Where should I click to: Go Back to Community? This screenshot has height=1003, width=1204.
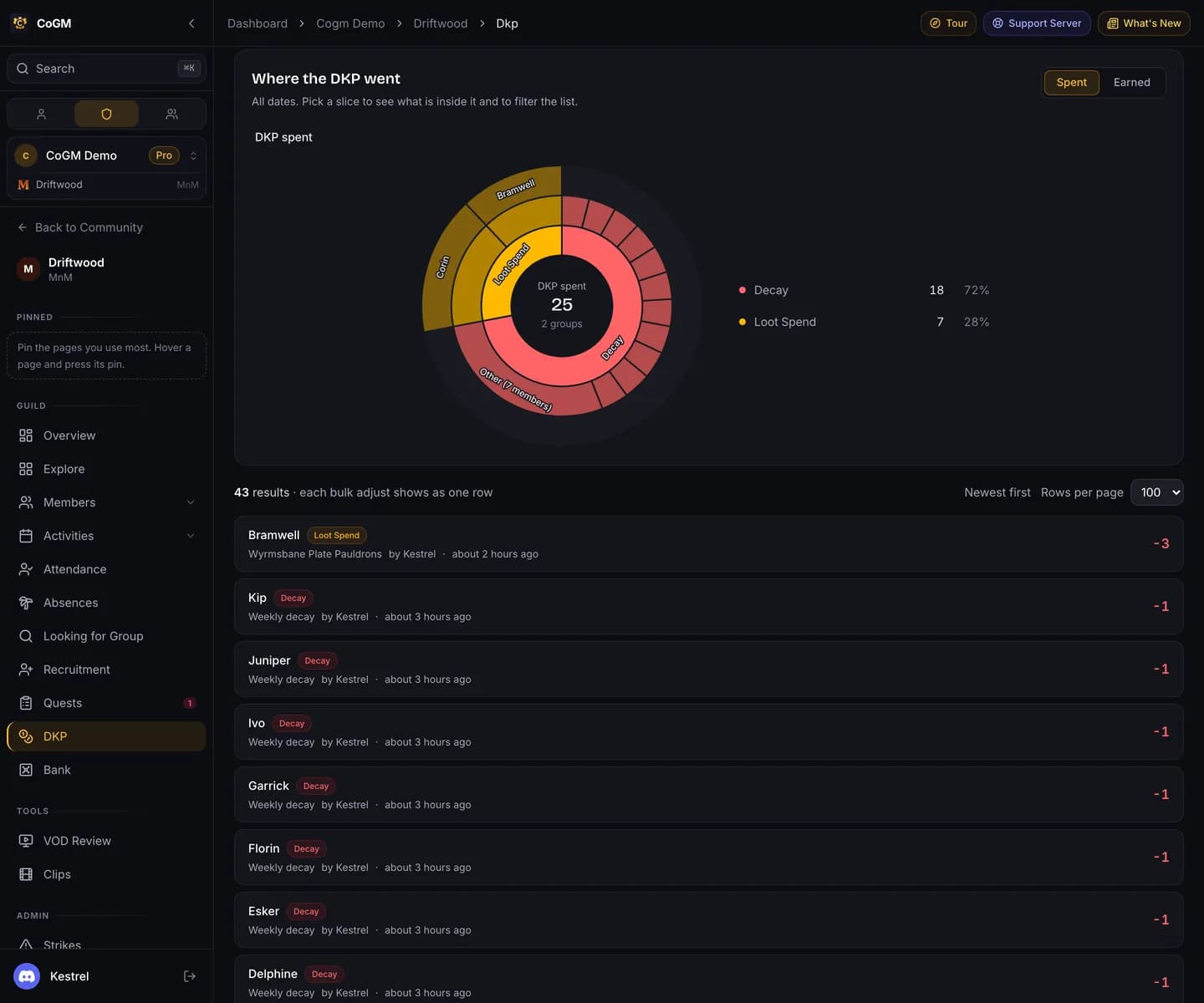(80, 227)
